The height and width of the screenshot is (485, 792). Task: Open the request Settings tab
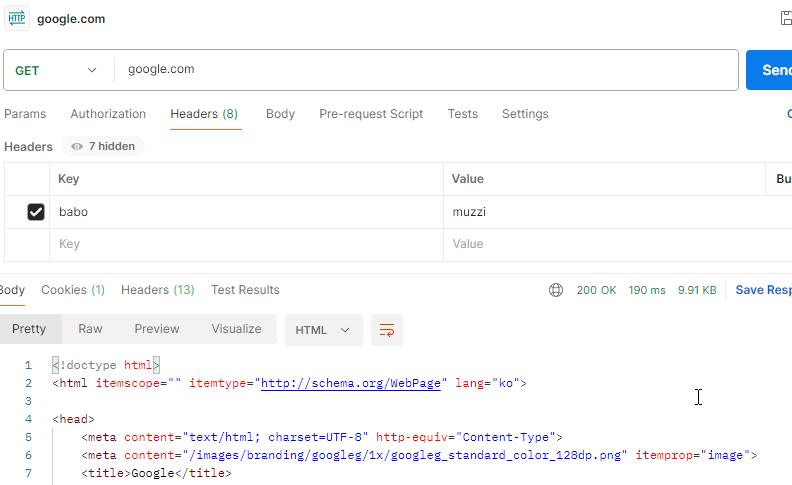point(525,114)
